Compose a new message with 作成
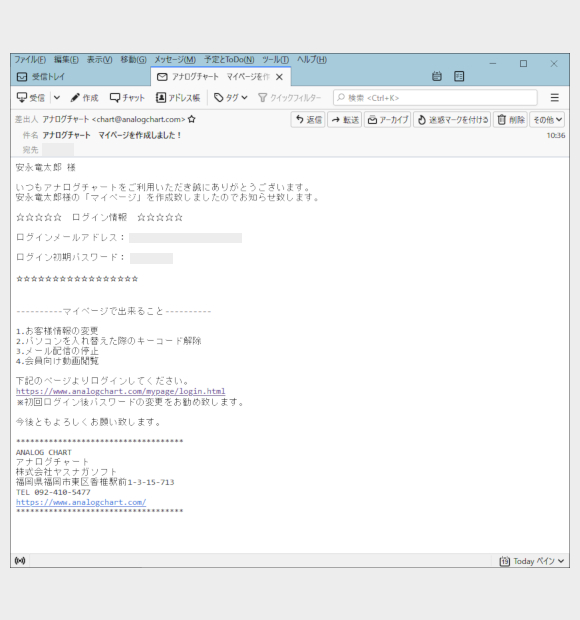 click(x=84, y=98)
